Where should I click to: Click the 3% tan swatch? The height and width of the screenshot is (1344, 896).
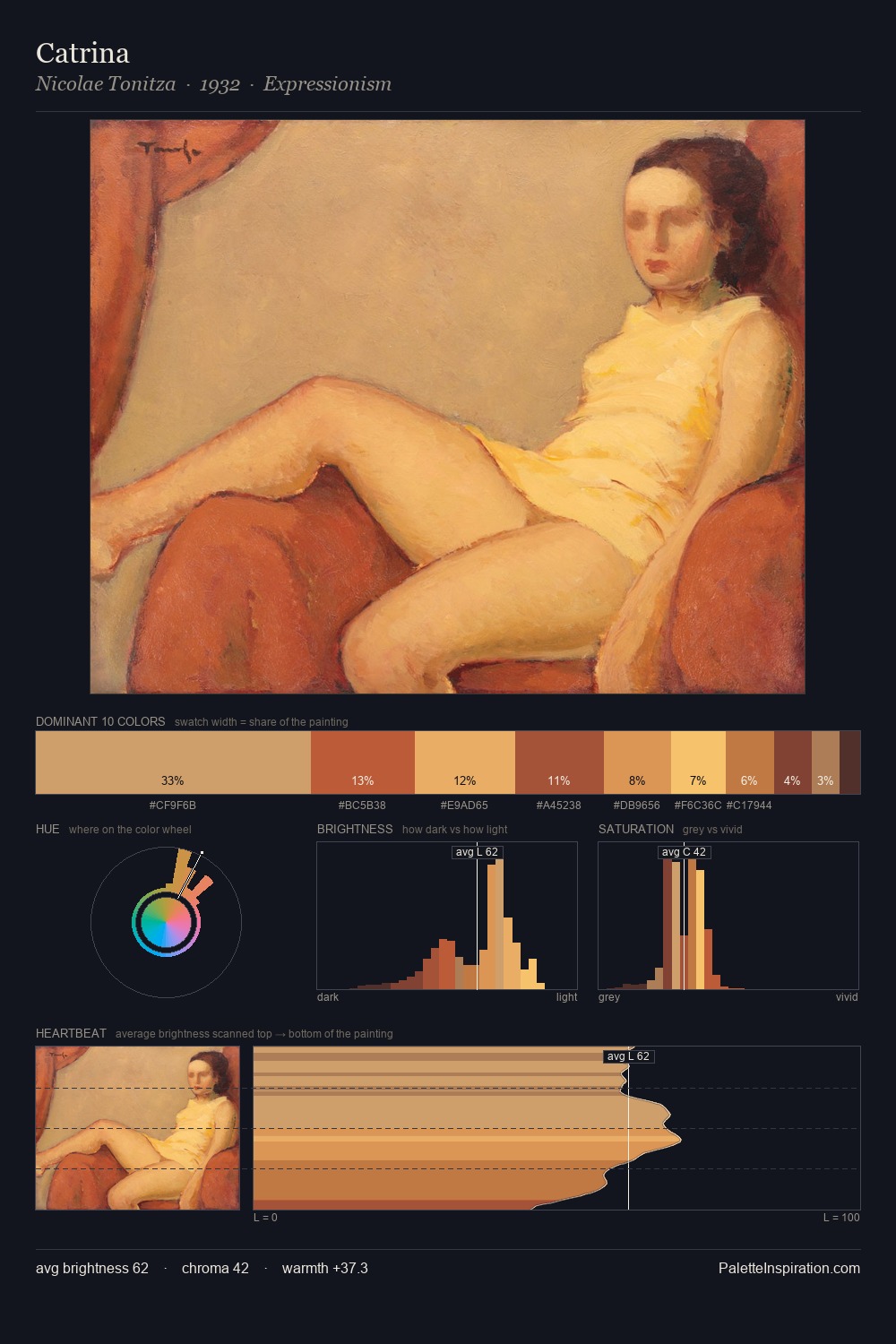825,762
